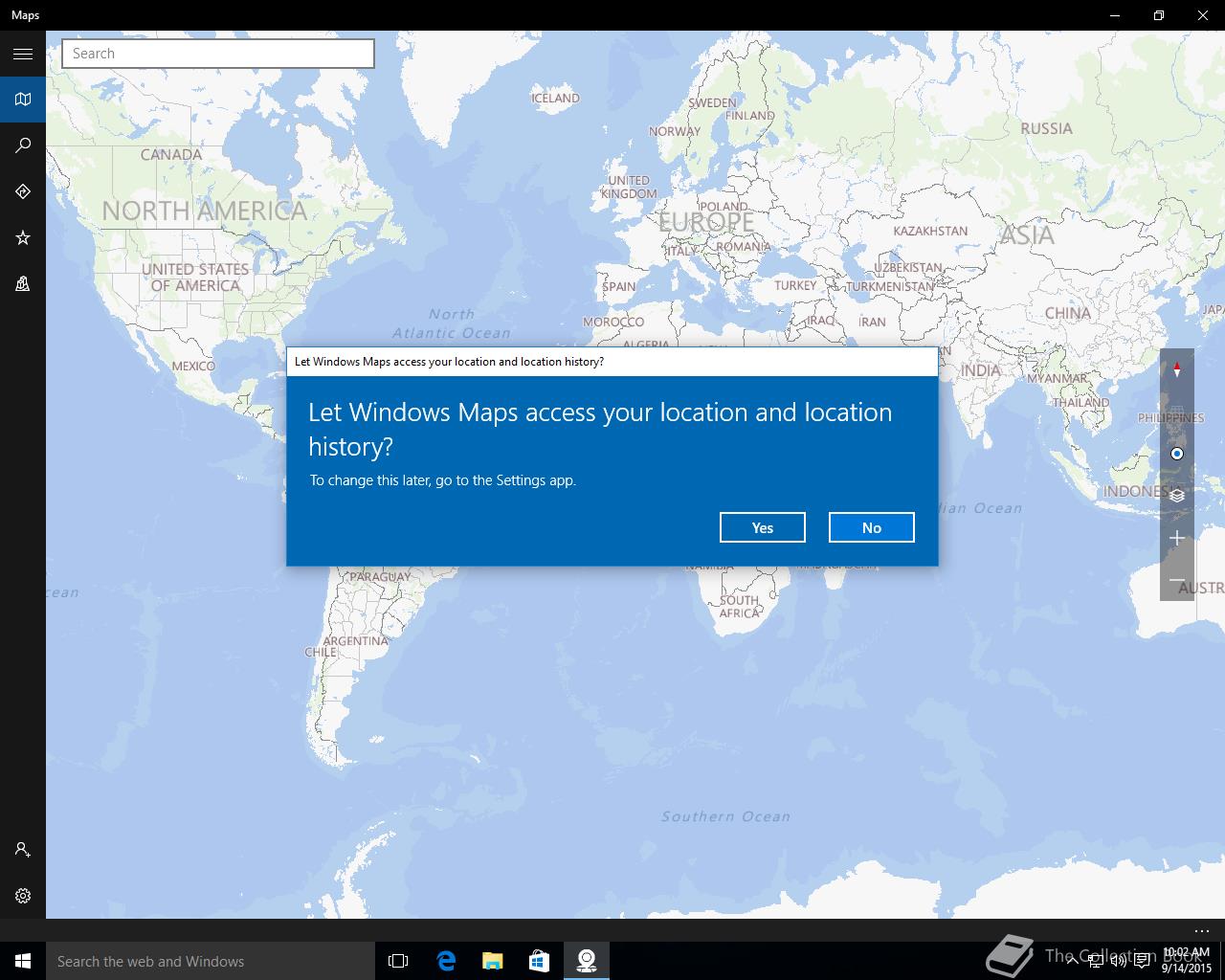This screenshot has width=1225, height=980.
Task: Open the account sign-in icon
Action: pyautogui.click(x=23, y=850)
